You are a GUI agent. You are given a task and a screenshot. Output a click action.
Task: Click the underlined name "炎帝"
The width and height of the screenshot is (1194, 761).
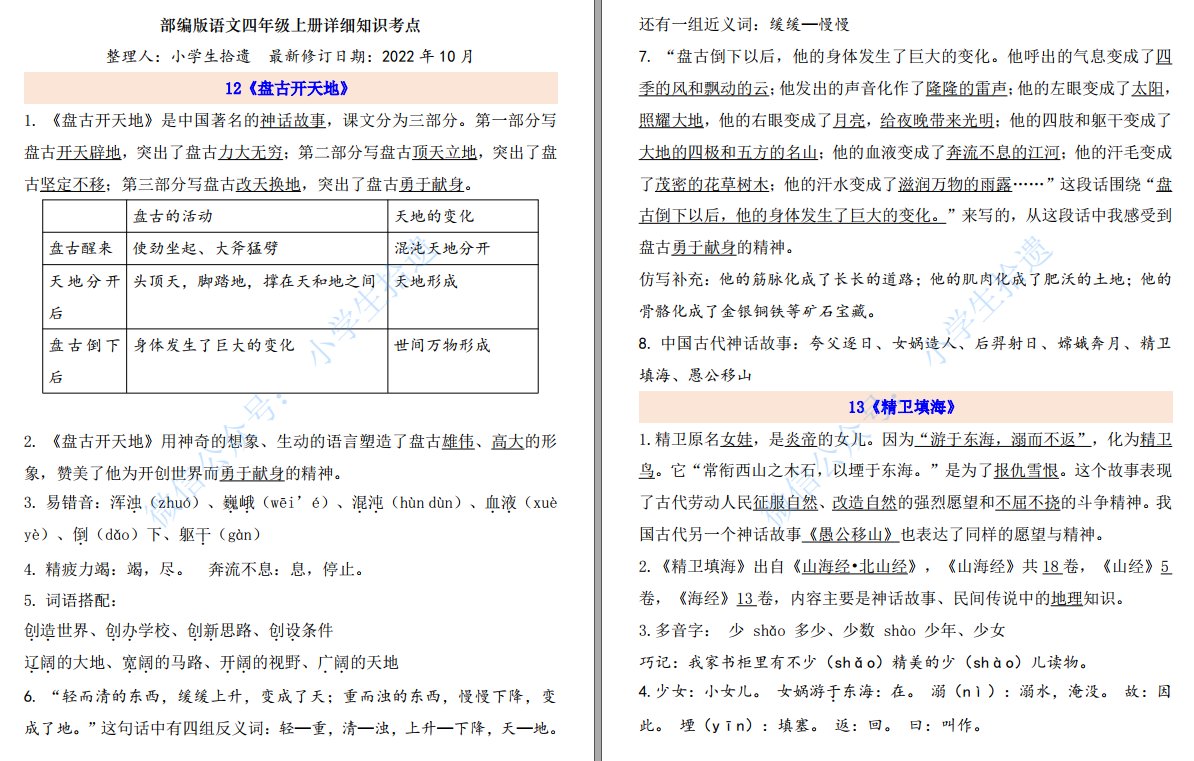pos(801,439)
